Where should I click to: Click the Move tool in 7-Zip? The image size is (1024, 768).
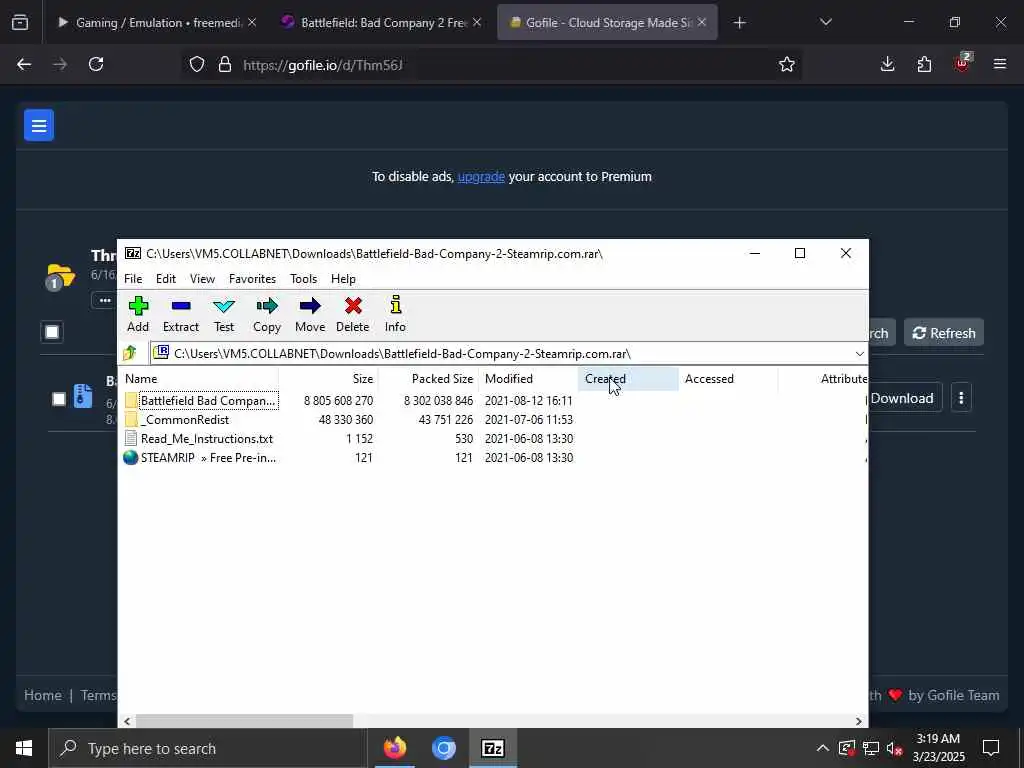point(310,314)
